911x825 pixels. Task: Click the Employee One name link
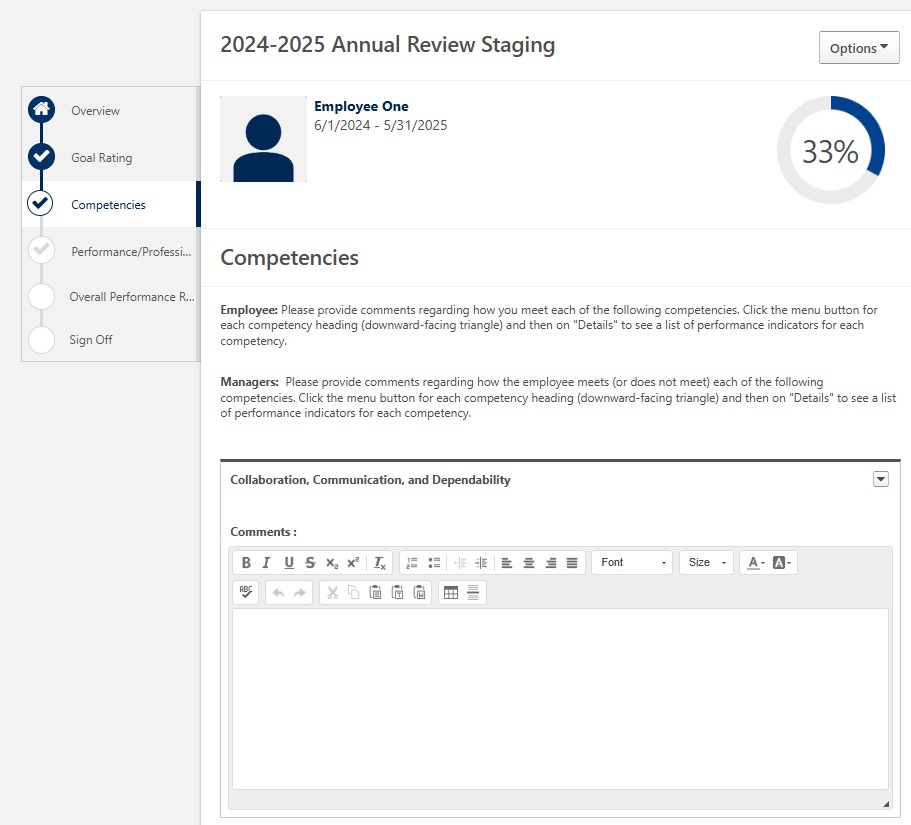coord(361,106)
